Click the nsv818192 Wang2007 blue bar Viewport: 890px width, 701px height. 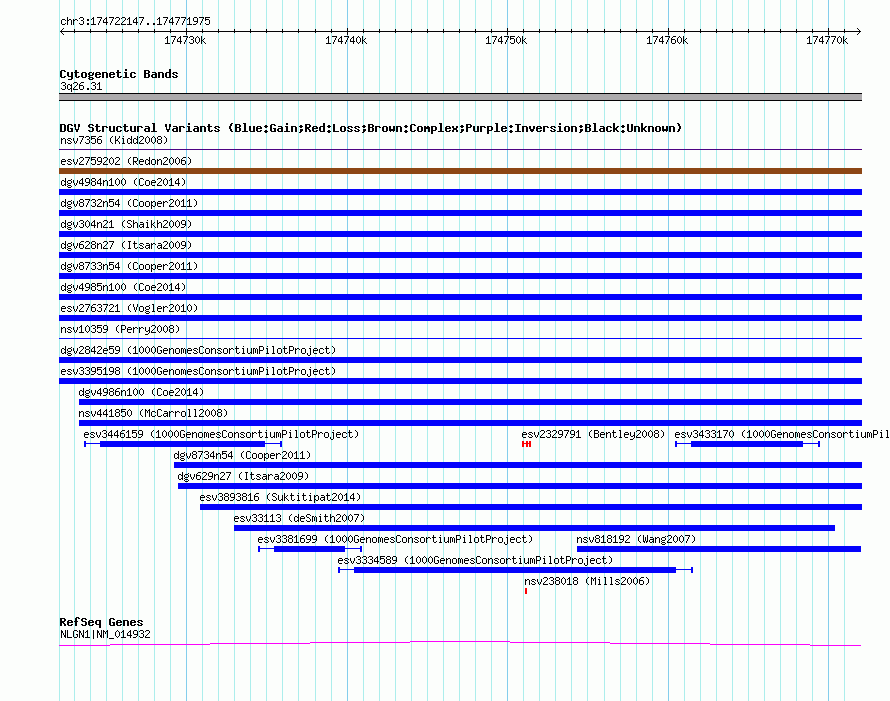click(x=719, y=549)
